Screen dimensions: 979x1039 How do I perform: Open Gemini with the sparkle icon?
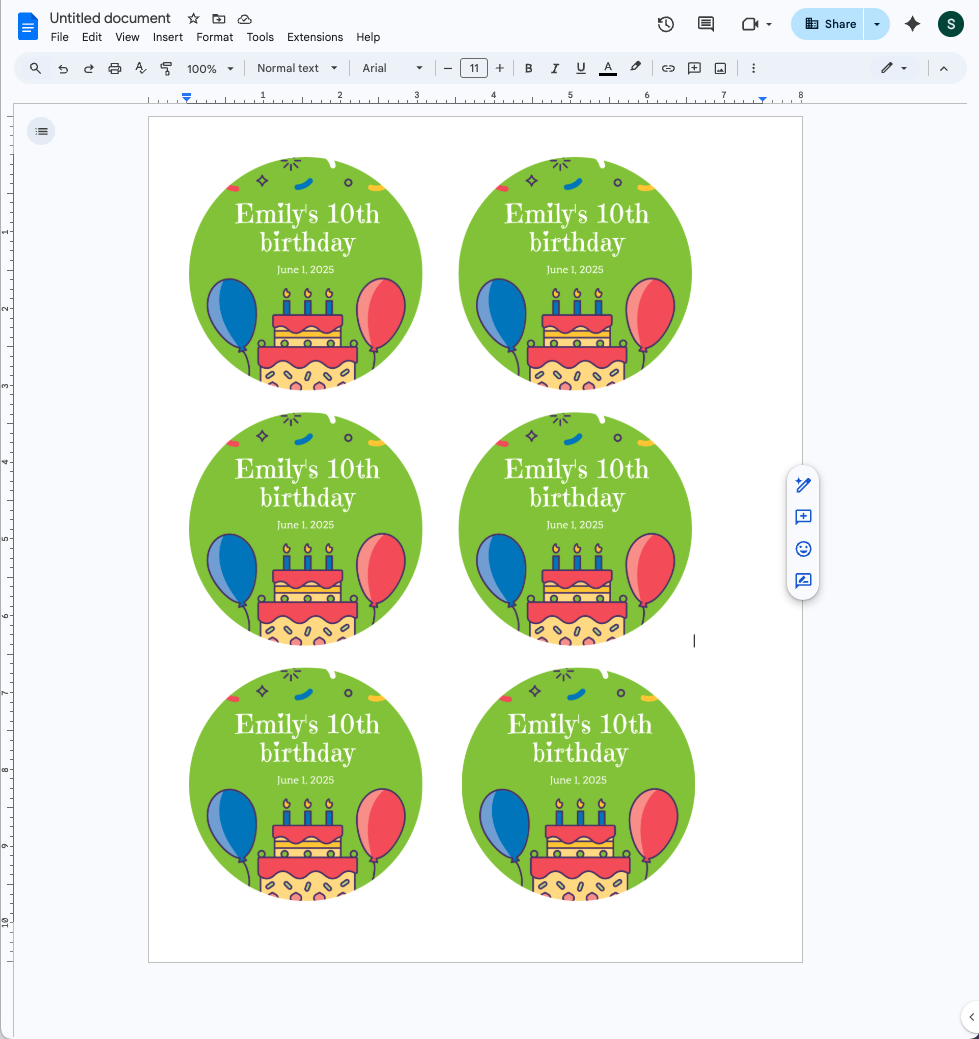pos(911,24)
